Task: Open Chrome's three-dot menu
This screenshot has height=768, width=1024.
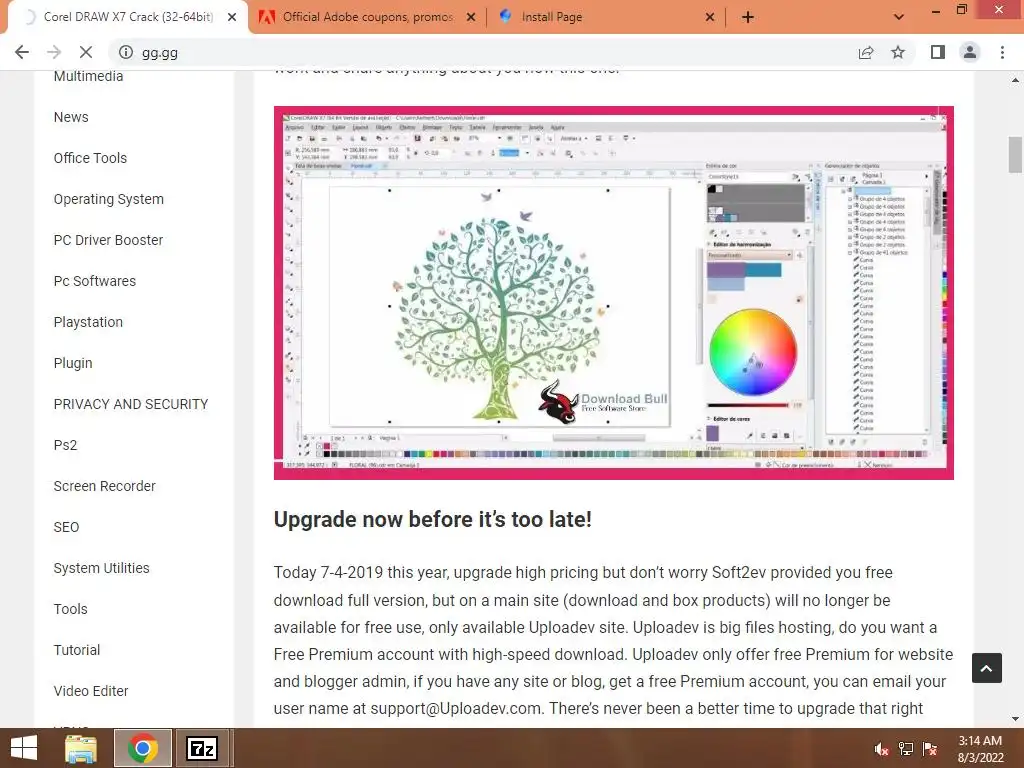Action: [x=1002, y=52]
